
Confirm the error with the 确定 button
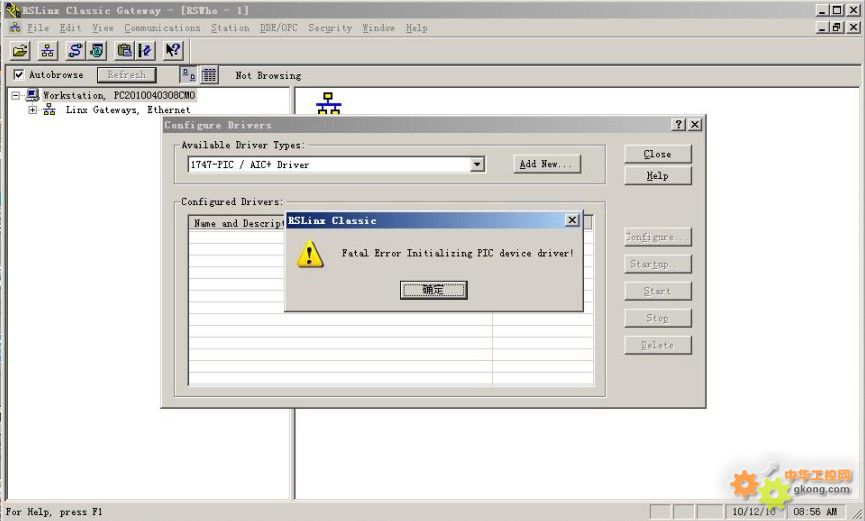tap(434, 290)
